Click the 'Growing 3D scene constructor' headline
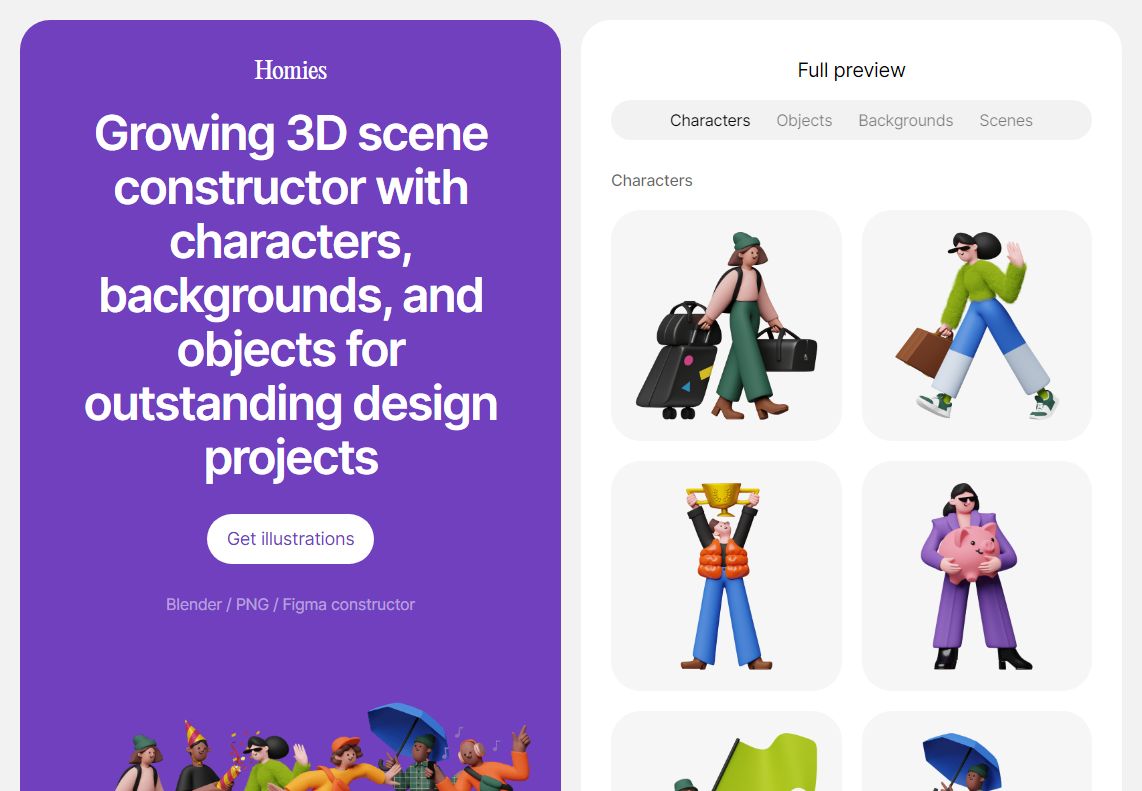This screenshot has height=791, width=1142. [x=291, y=296]
